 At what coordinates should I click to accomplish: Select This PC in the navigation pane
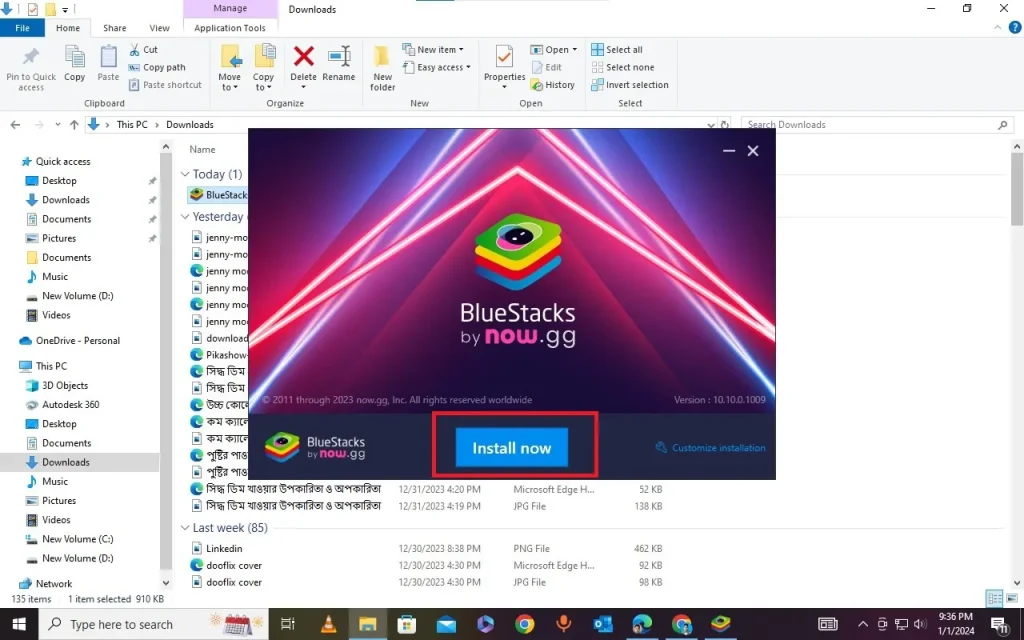[x=51, y=366]
